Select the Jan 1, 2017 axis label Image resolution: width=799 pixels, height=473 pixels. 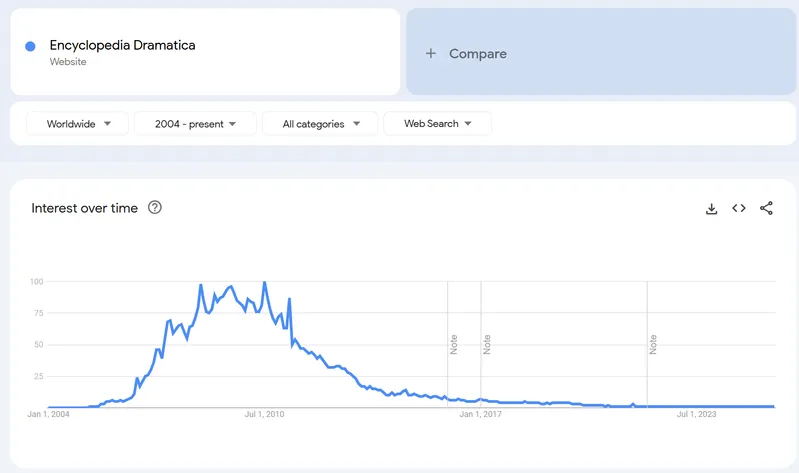click(x=481, y=414)
